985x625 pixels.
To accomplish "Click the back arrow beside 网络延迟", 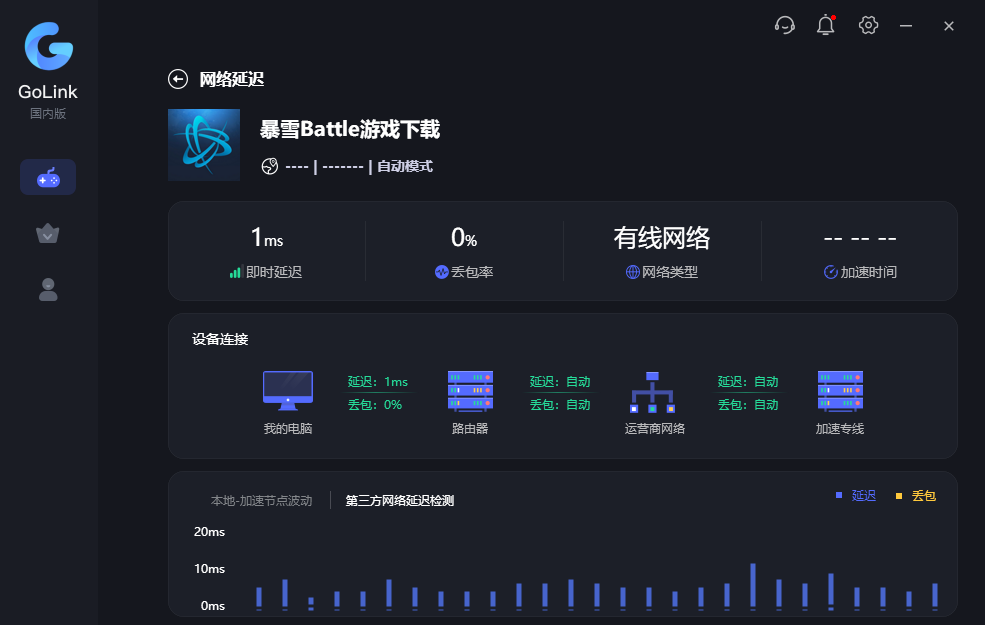I will [178, 80].
